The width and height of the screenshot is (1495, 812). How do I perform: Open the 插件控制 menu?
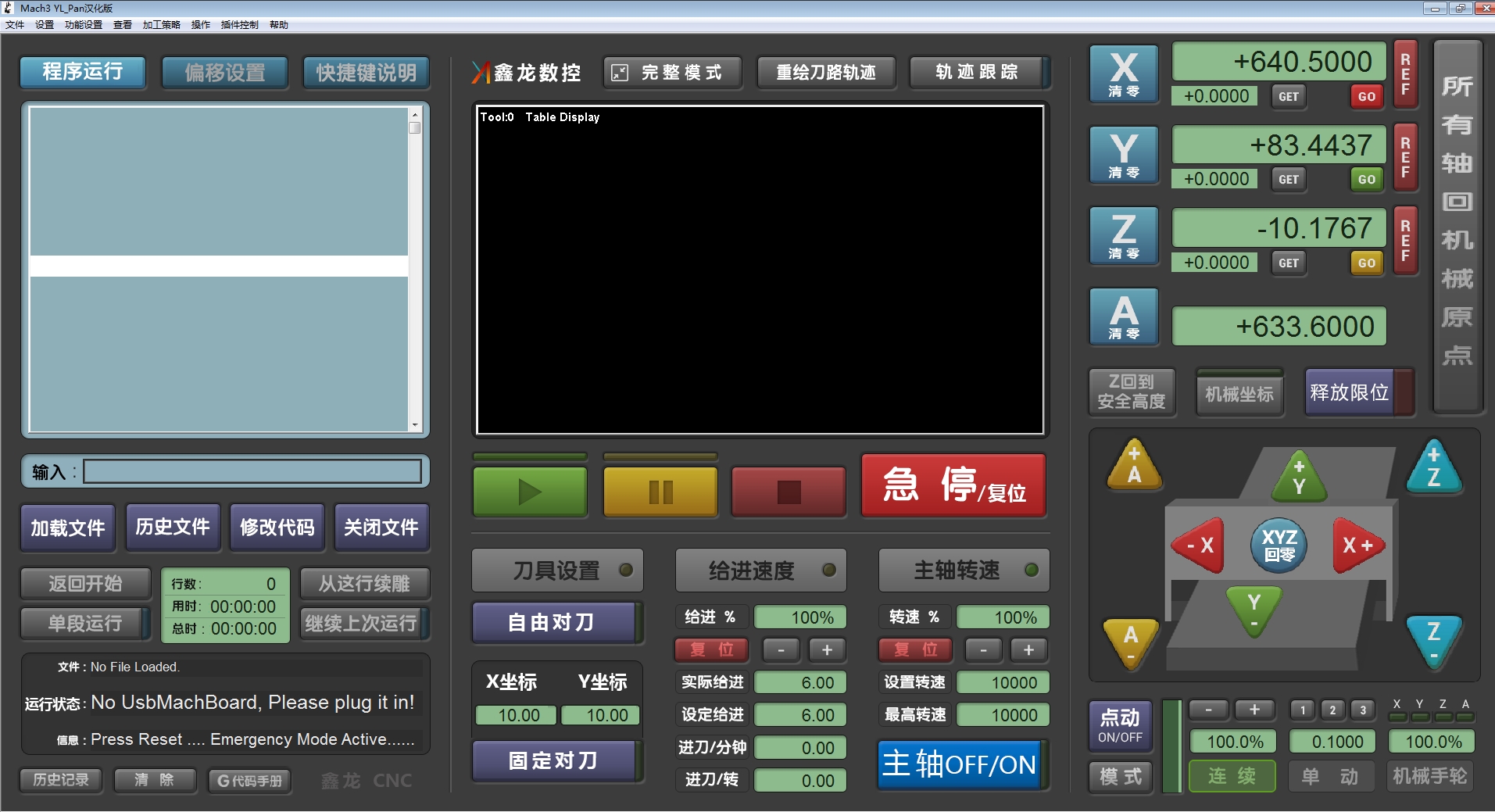coord(239,25)
